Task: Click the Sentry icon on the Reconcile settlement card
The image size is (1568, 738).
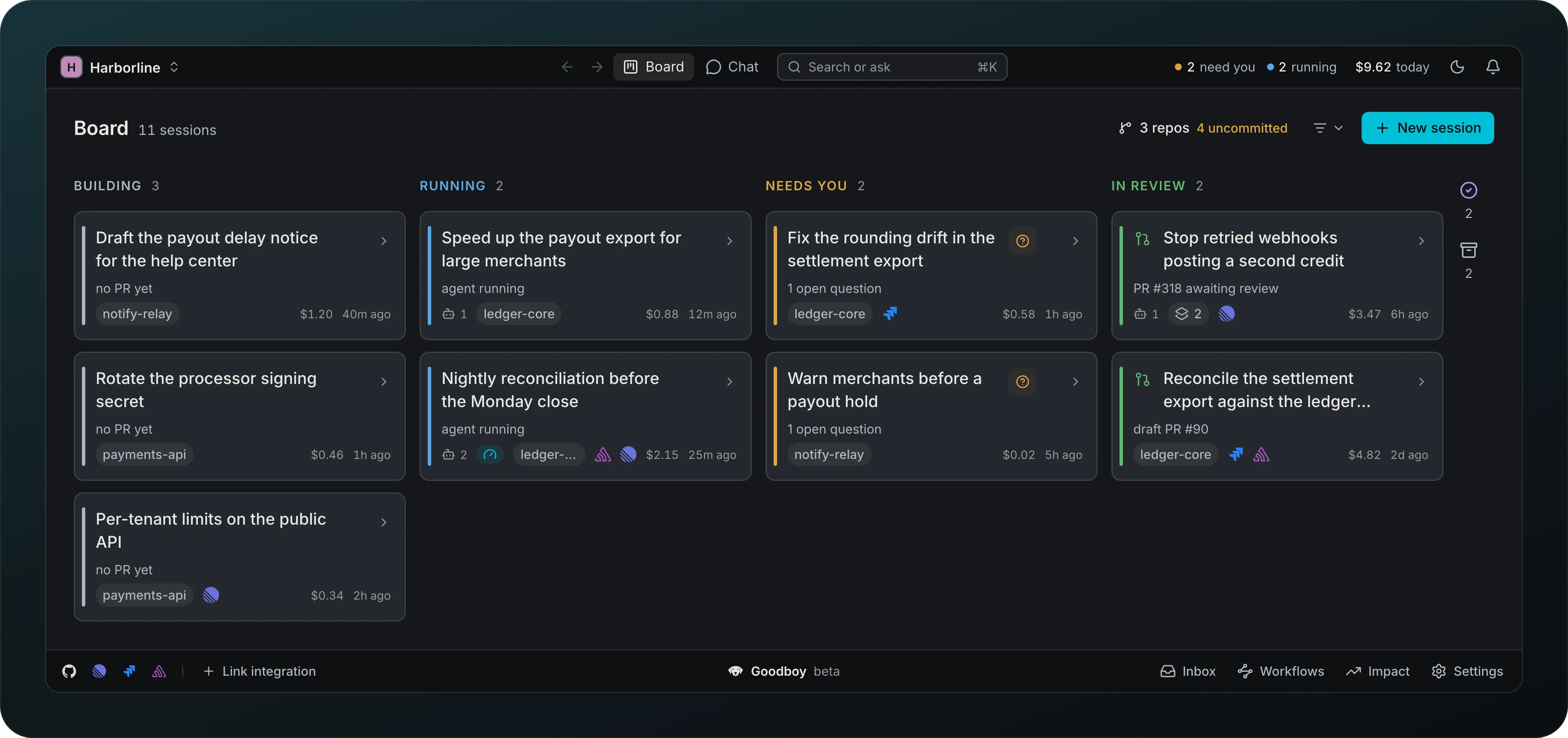Action: (1261, 454)
